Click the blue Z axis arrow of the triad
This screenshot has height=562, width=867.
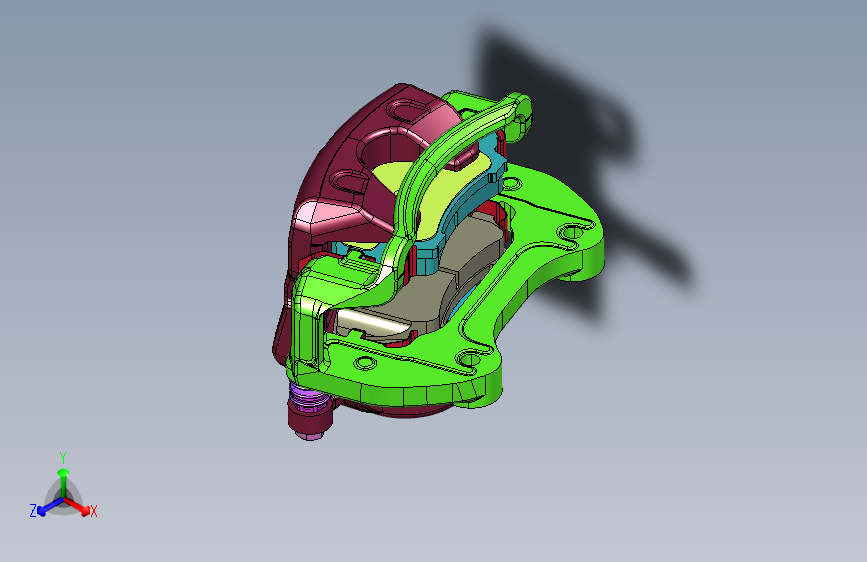click(50, 507)
